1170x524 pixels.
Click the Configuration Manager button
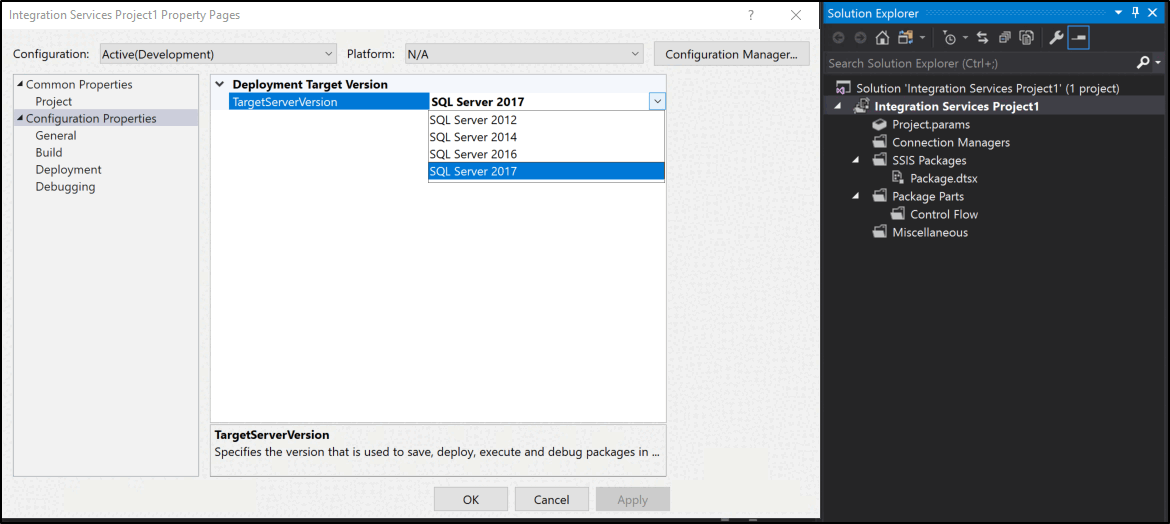(732, 54)
